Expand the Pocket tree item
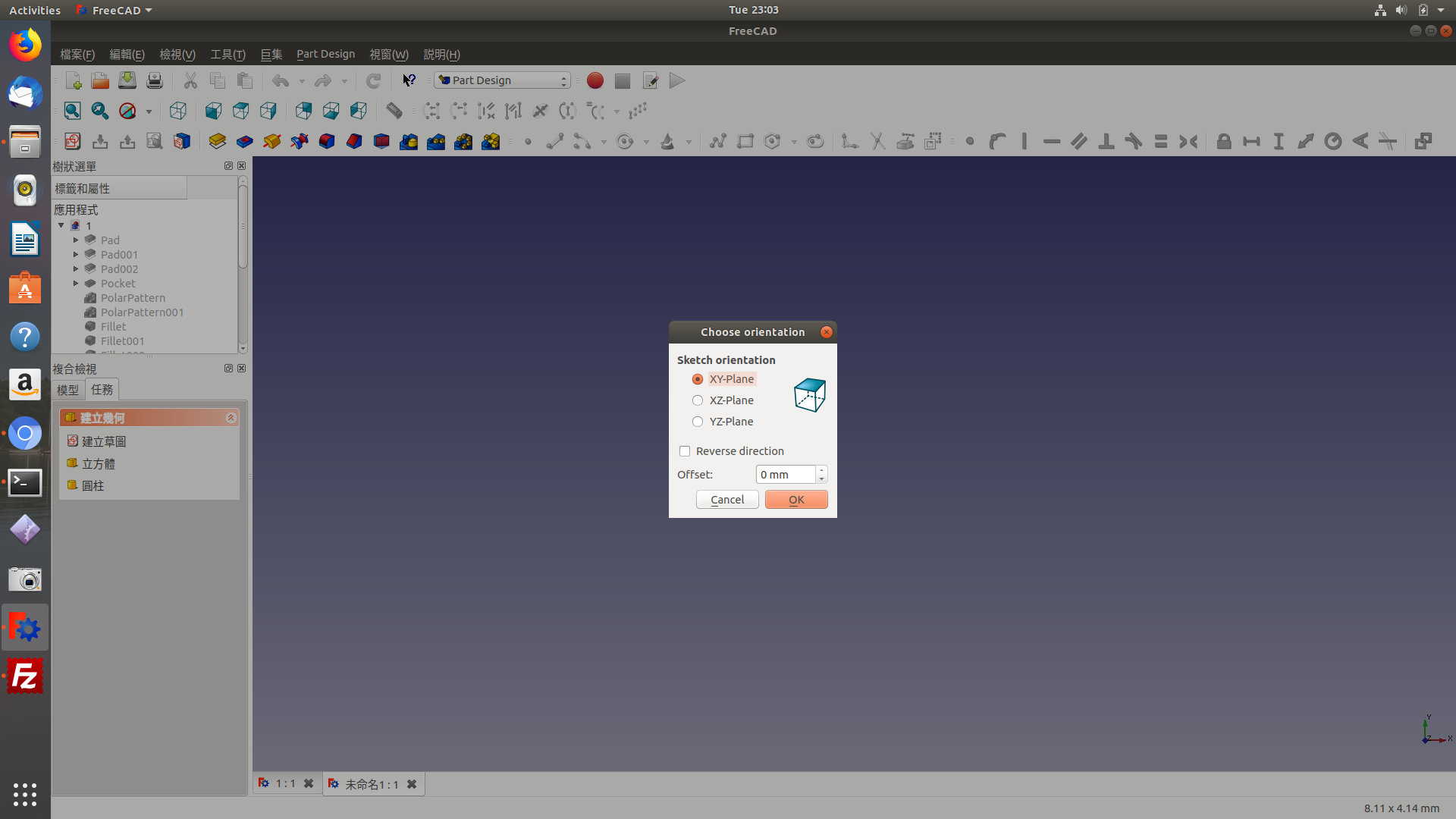Viewport: 1456px width, 819px height. click(x=76, y=284)
